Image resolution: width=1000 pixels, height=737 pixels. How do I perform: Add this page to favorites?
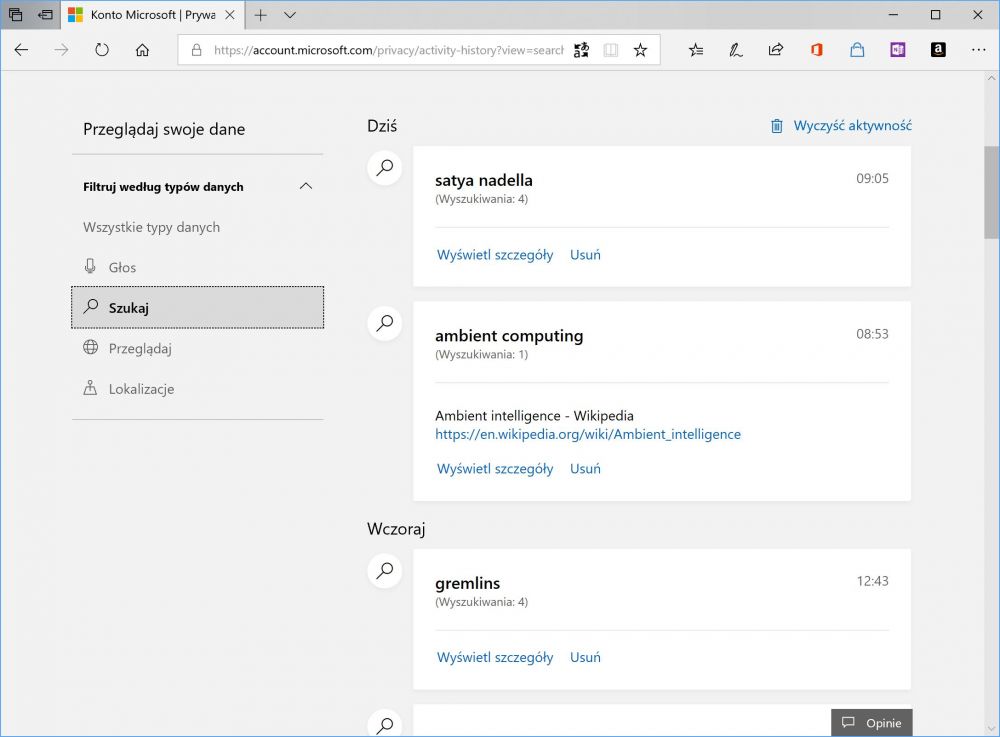pos(640,50)
